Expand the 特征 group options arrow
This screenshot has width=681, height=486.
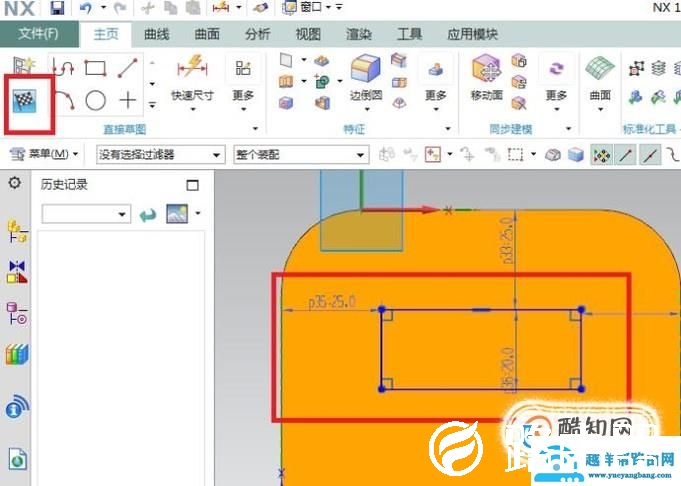[448, 129]
